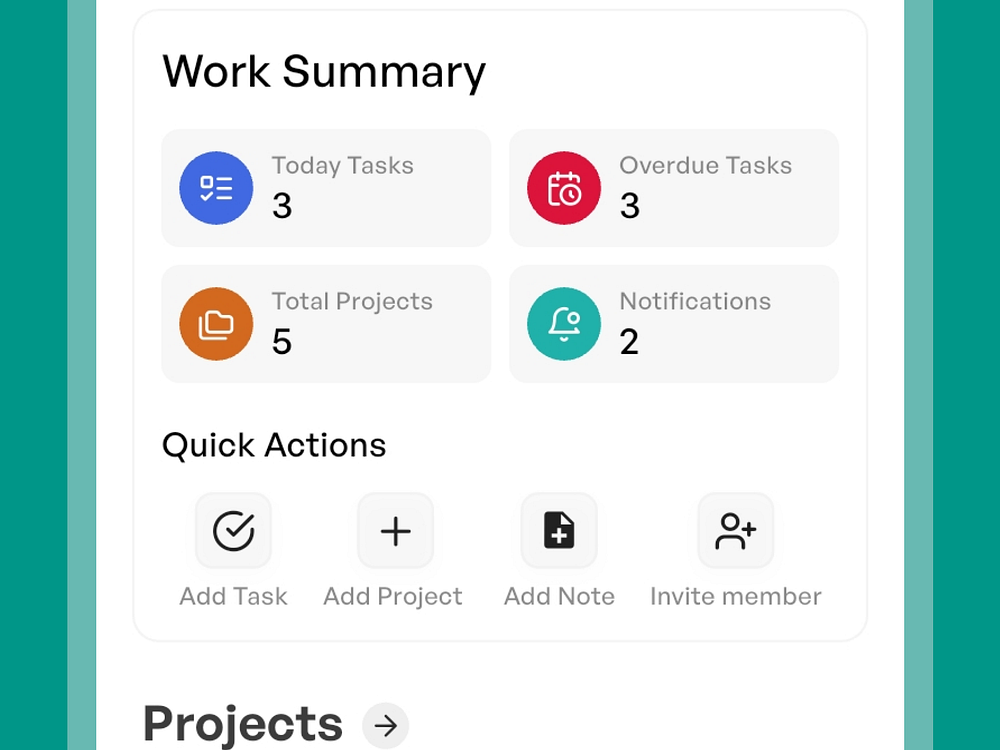Image resolution: width=1000 pixels, height=750 pixels.
Task: Tap the Add Note document icon
Action: [559, 531]
